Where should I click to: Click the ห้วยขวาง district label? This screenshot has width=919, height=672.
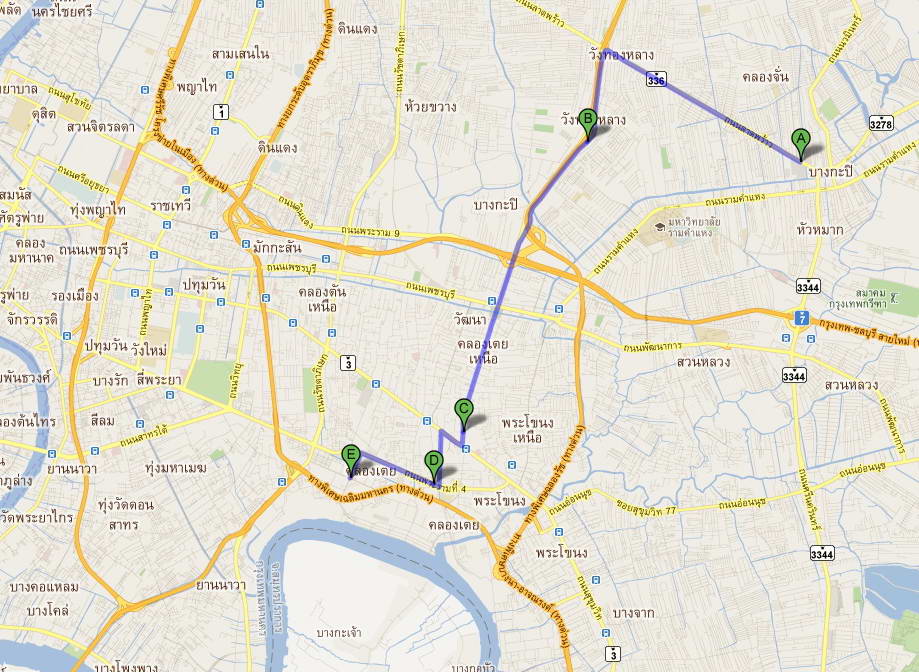point(430,107)
